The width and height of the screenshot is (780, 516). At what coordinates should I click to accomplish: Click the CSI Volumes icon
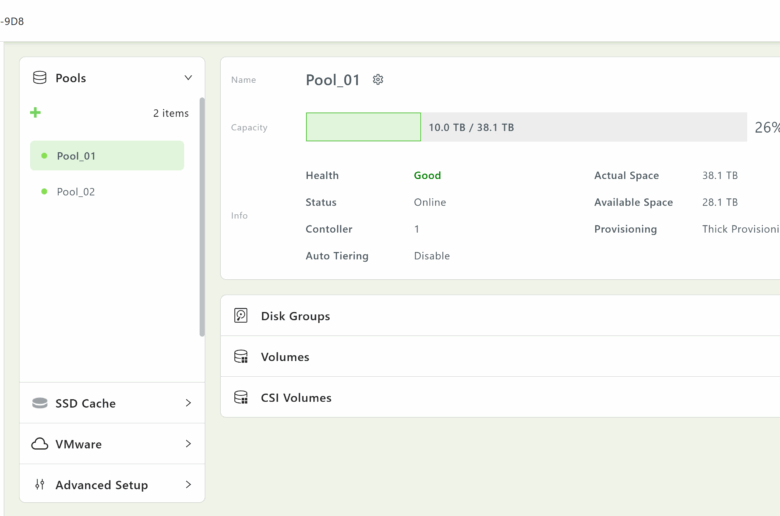click(x=241, y=398)
